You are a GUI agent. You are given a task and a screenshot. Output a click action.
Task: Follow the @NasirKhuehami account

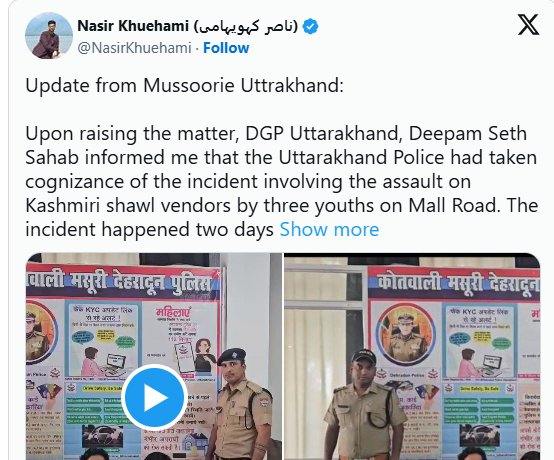tap(226, 48)
